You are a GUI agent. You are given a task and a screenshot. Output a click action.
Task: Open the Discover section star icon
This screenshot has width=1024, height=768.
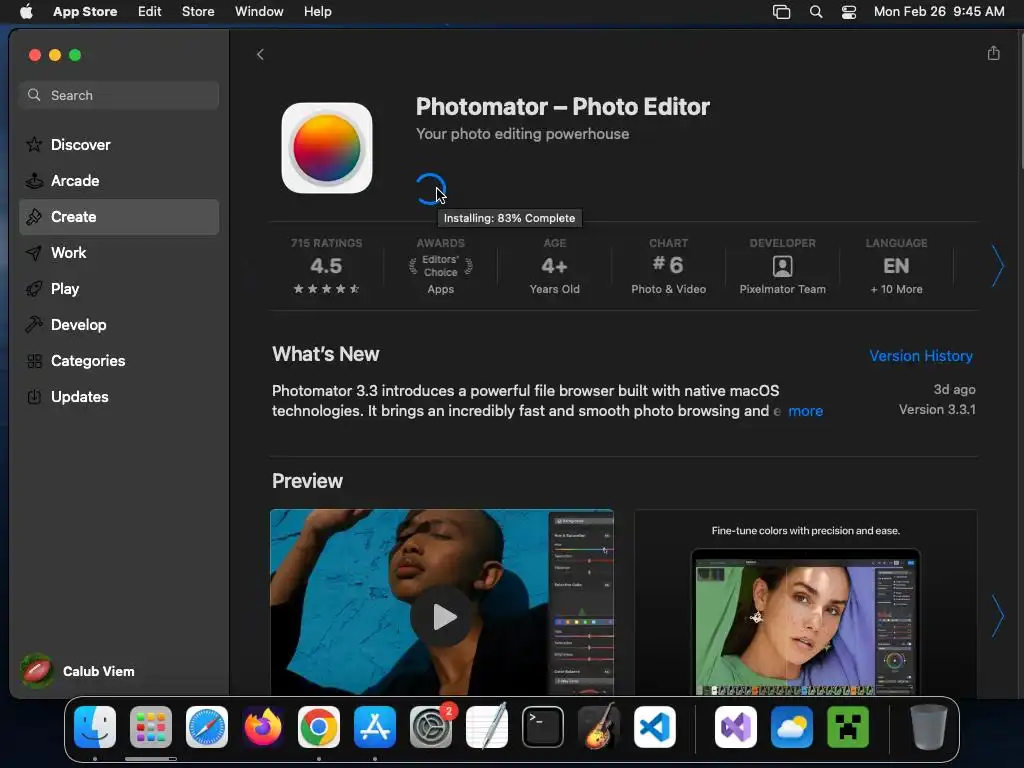34,144
